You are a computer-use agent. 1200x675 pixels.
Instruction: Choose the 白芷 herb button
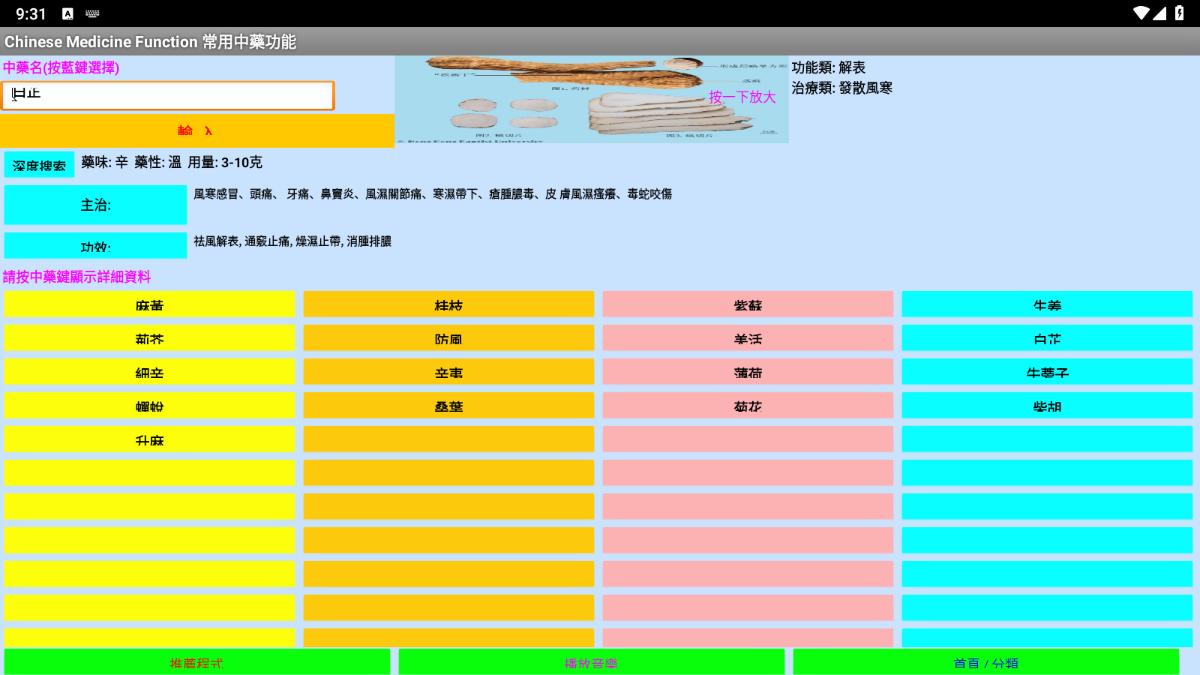point(1047,339)
